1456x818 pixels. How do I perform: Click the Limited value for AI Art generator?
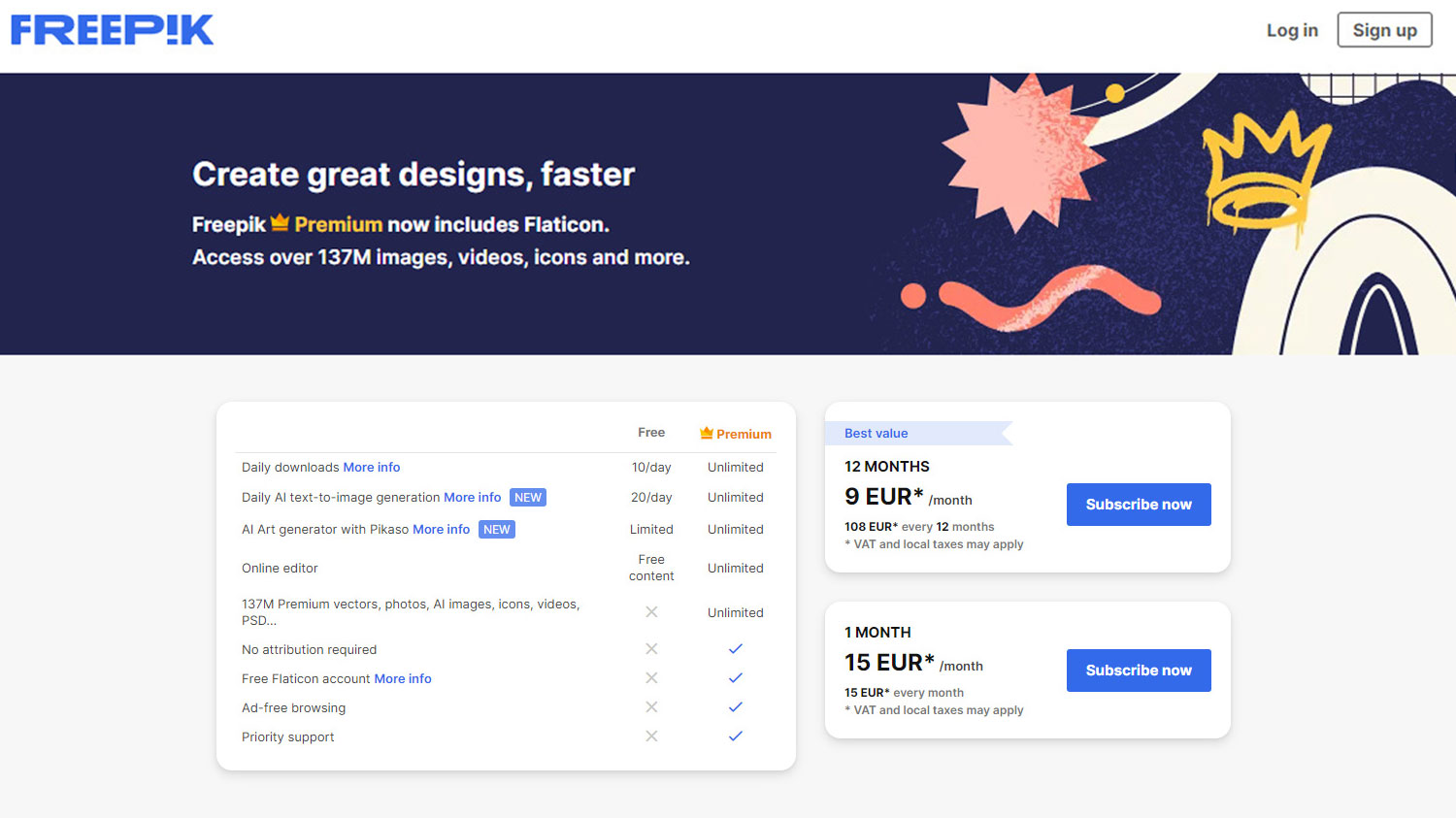pos(651,529)
